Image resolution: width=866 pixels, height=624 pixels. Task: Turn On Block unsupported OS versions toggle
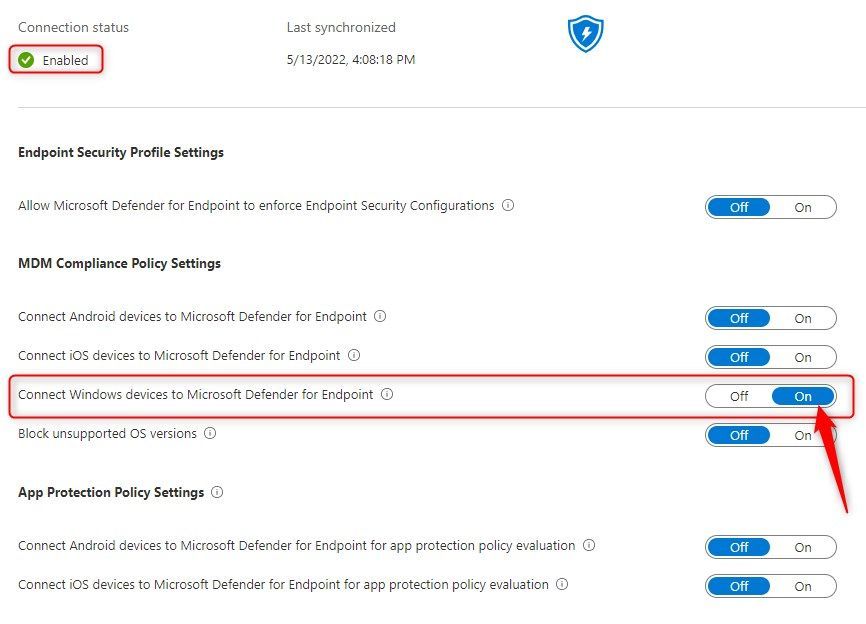coord(803,435)
